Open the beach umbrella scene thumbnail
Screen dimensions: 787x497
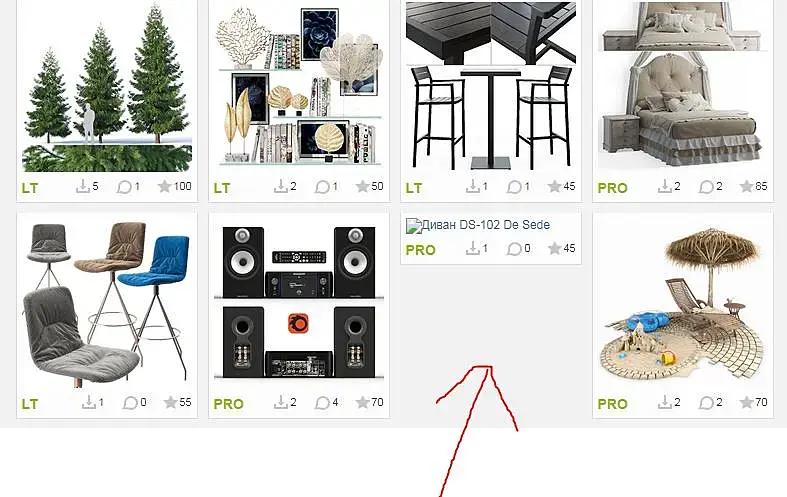click(x=683, y=302)
